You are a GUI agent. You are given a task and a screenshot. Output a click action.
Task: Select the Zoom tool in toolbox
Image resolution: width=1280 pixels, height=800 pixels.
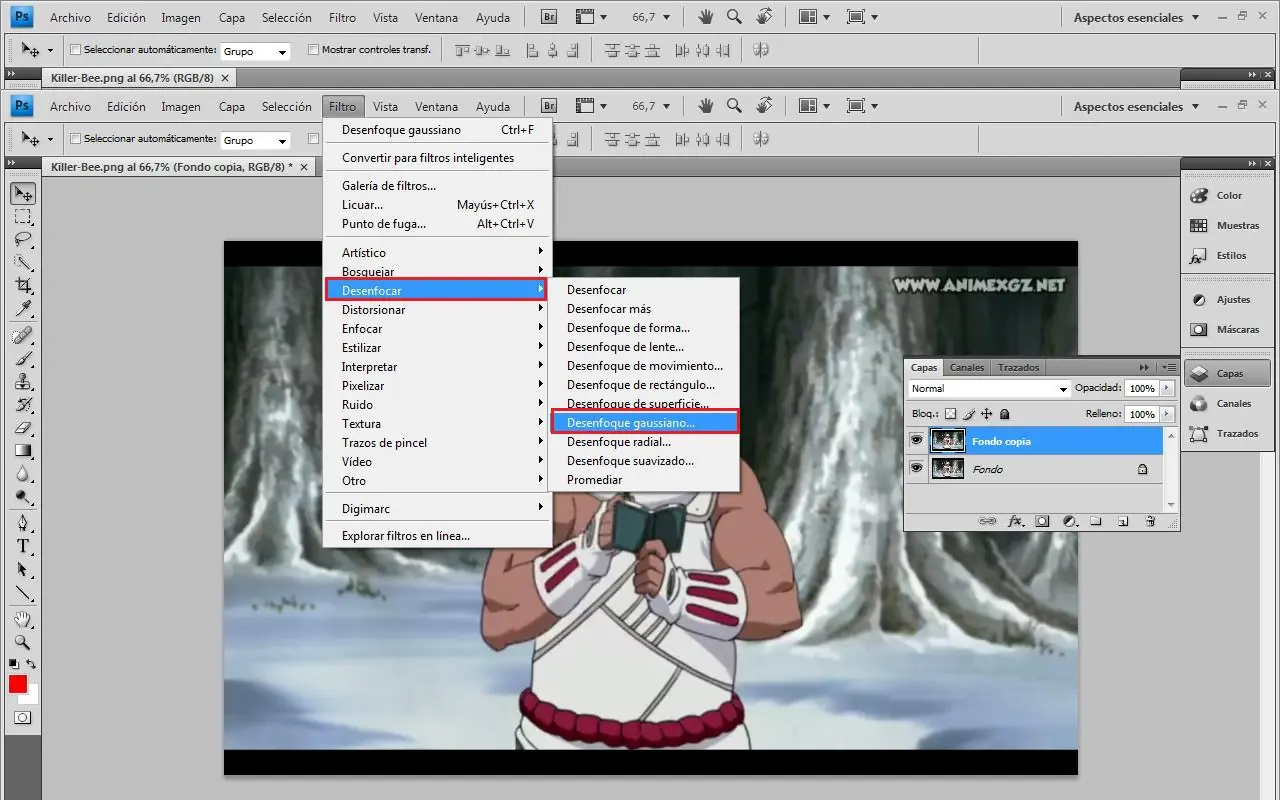tap(23, 642)
